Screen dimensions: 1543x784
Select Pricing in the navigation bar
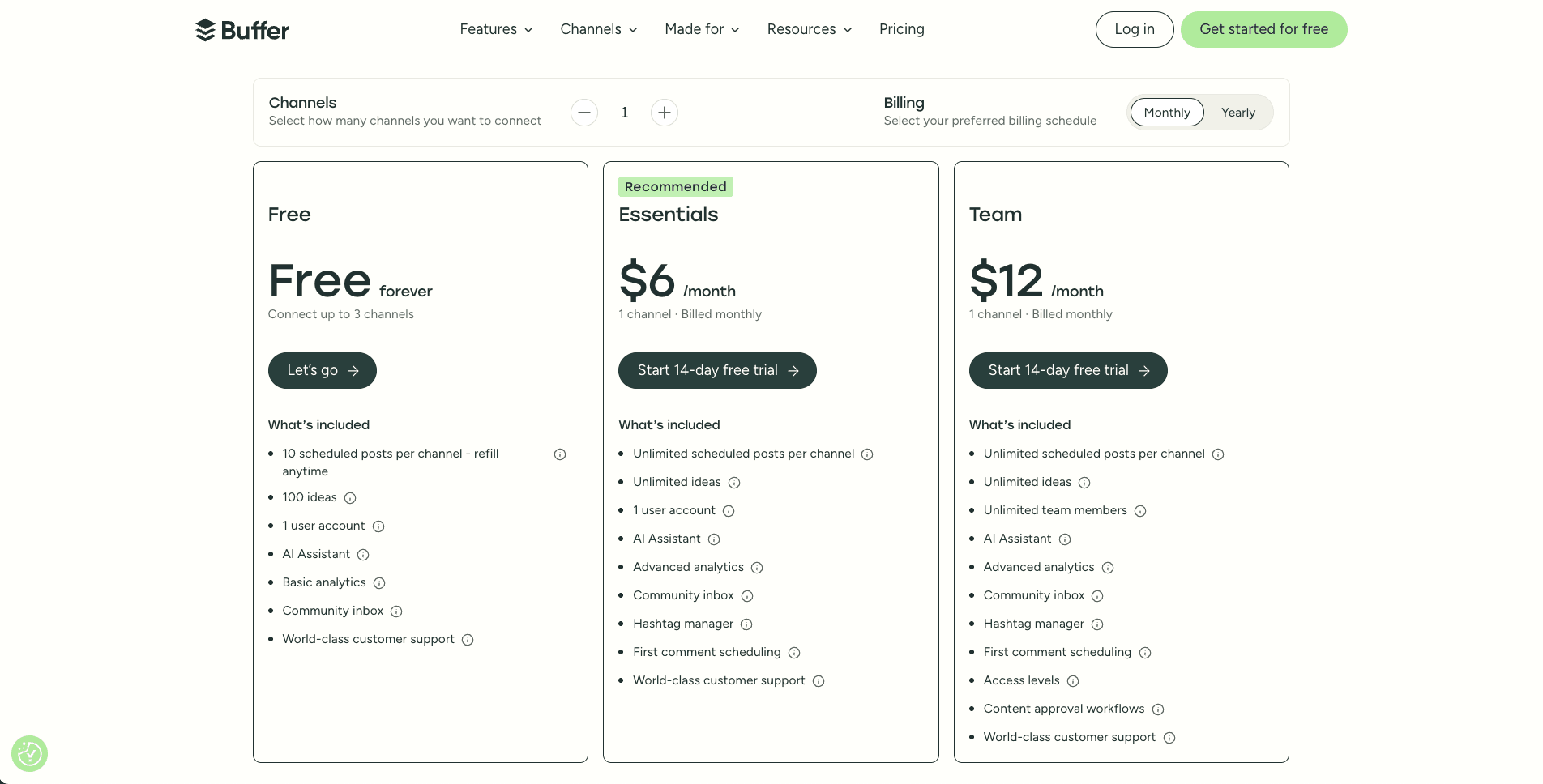click(x=901, y=29)
